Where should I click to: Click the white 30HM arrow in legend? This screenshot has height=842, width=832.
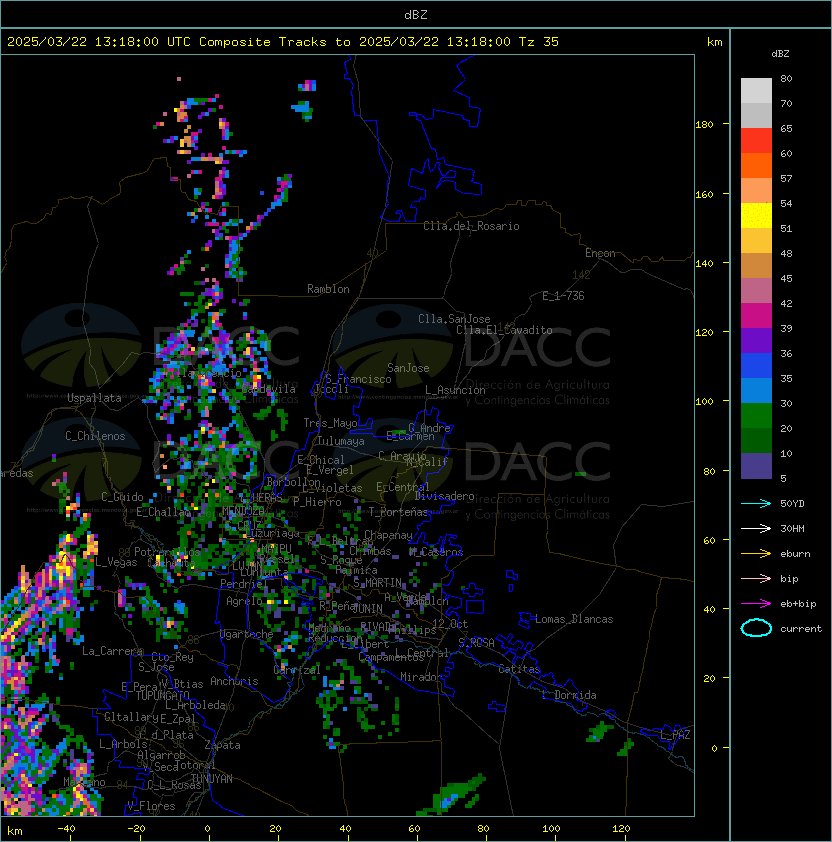756,528
